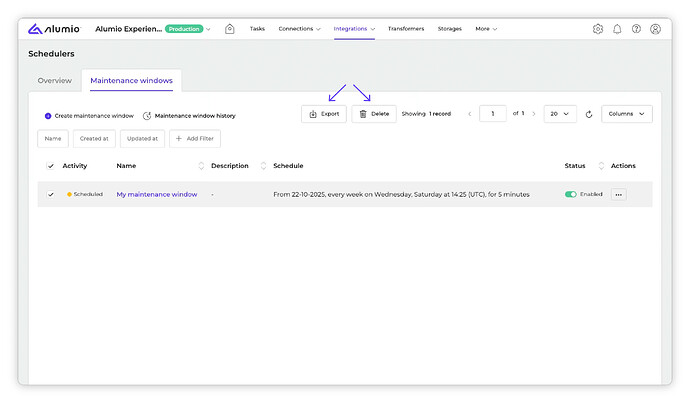Go to next page arrow

(x=534, y=114)
